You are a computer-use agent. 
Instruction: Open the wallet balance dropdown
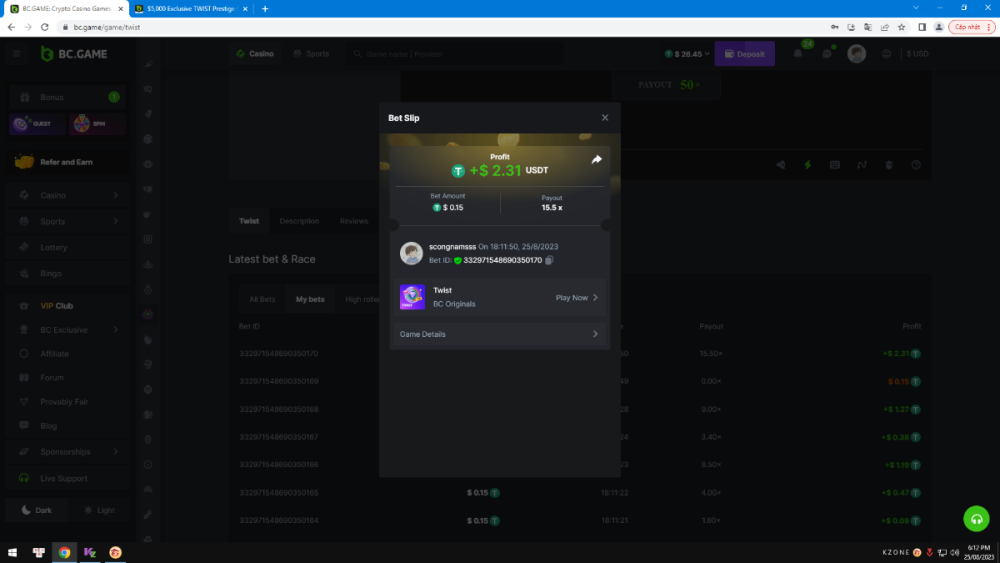click(x=686, y=54)
